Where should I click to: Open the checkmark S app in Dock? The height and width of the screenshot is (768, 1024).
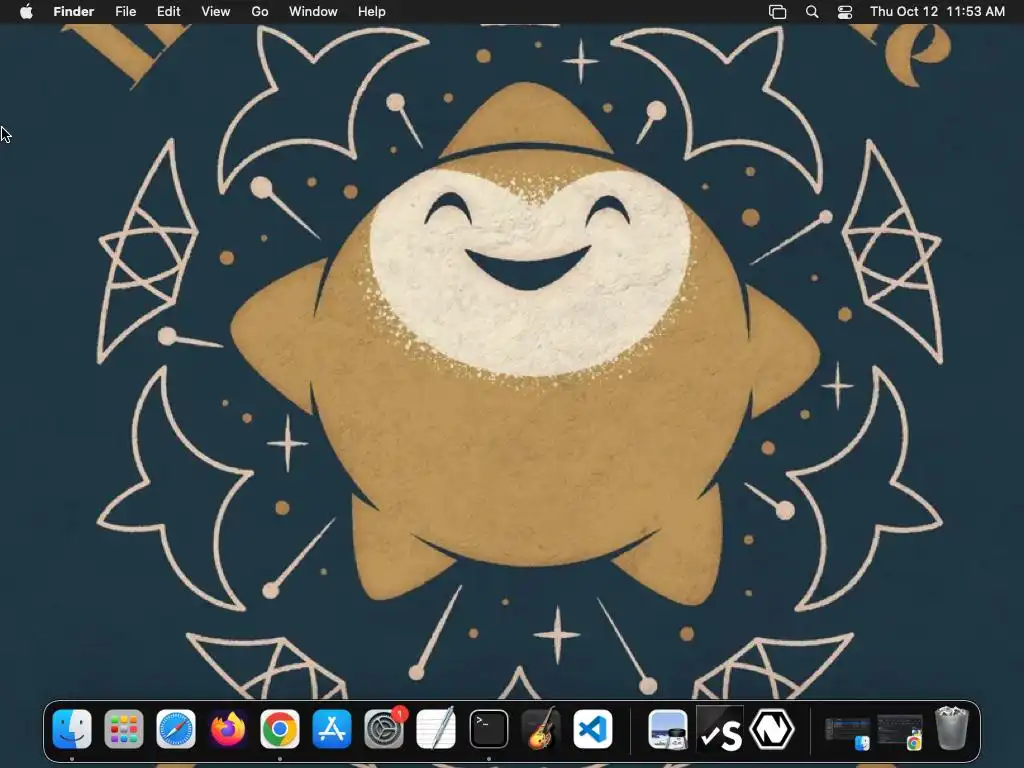720,729
